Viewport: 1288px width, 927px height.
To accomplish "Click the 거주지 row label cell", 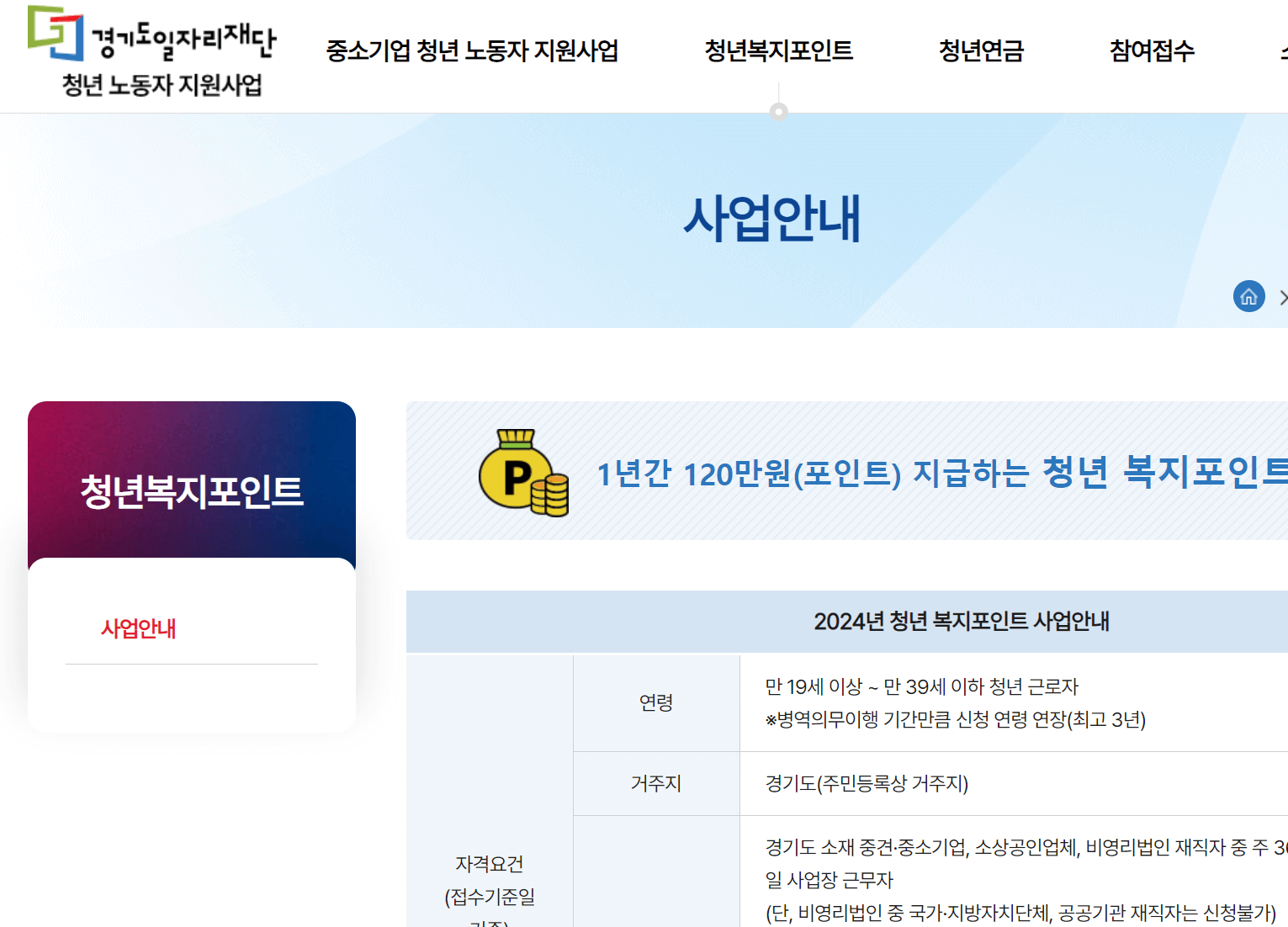I will (x=657, y=783).
